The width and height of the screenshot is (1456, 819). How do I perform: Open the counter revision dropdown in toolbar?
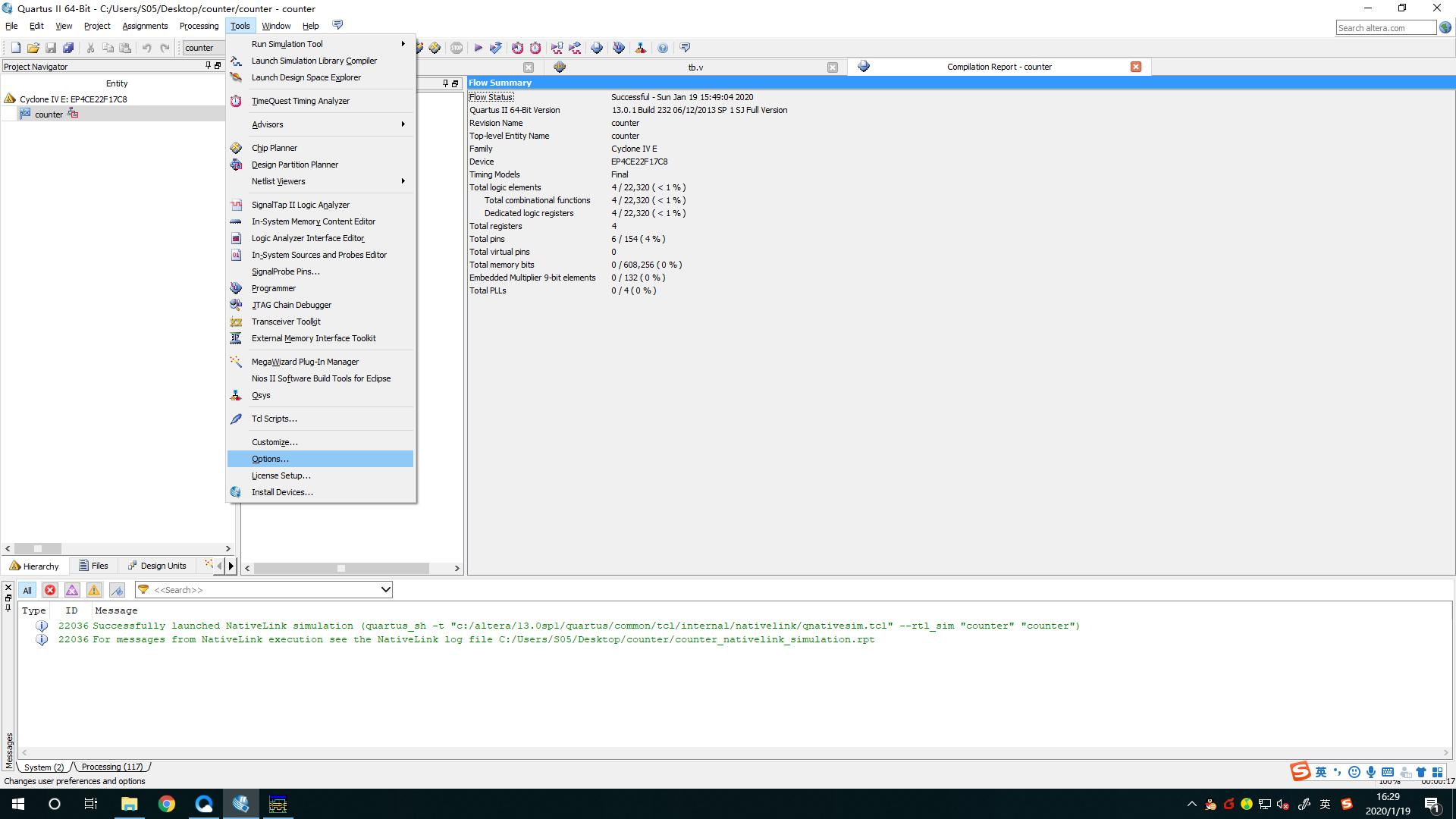tap(203, 48)
